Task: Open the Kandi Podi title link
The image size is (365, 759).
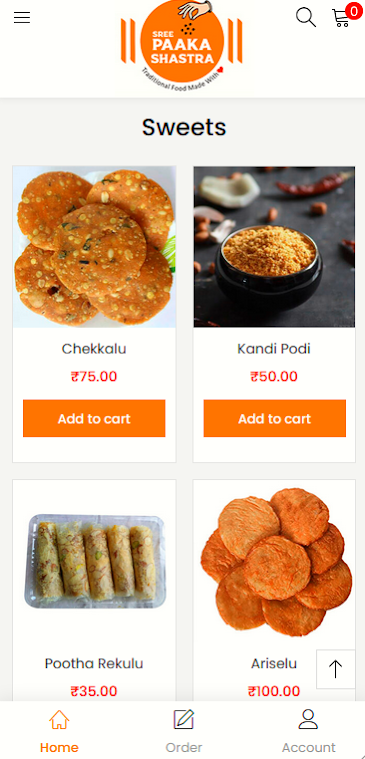Action: tap(274, 349)
